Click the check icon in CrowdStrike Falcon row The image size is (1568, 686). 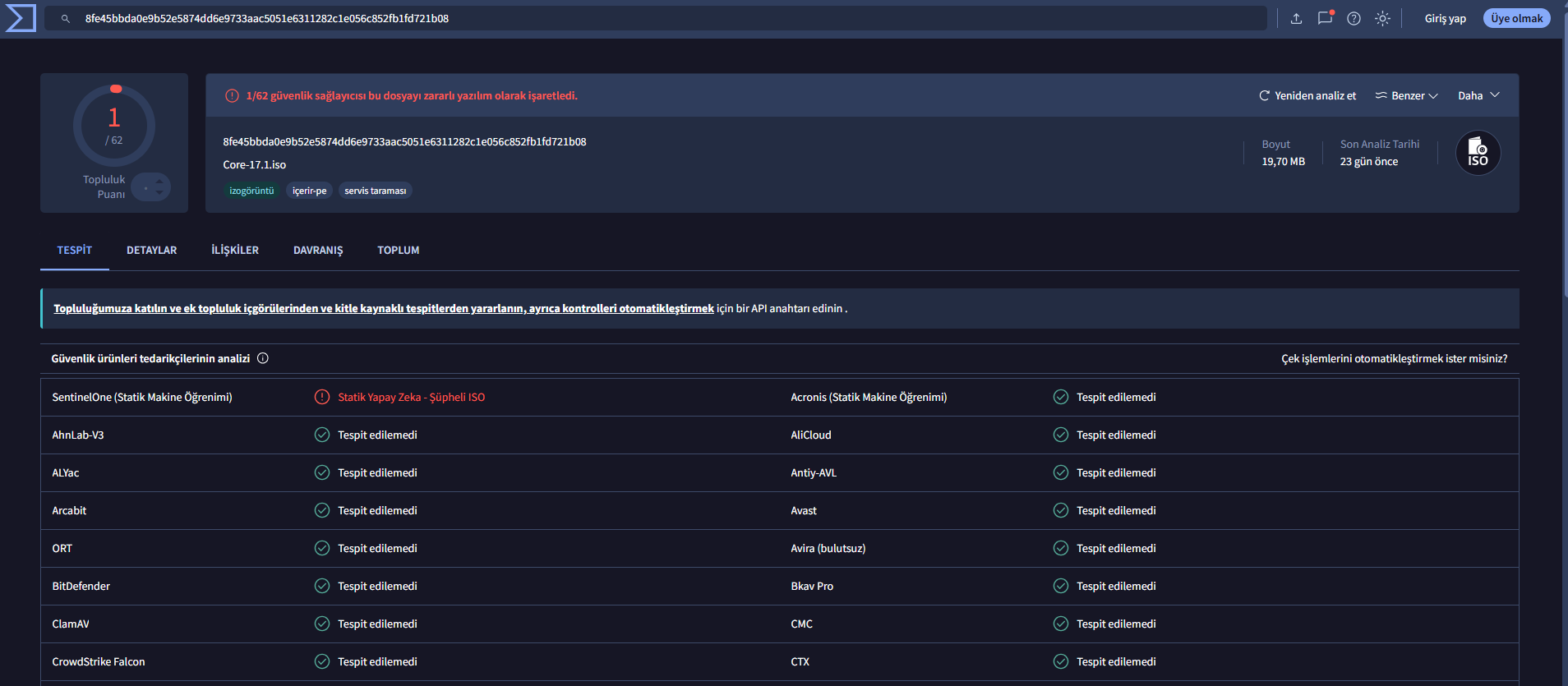tap(322, 661)
